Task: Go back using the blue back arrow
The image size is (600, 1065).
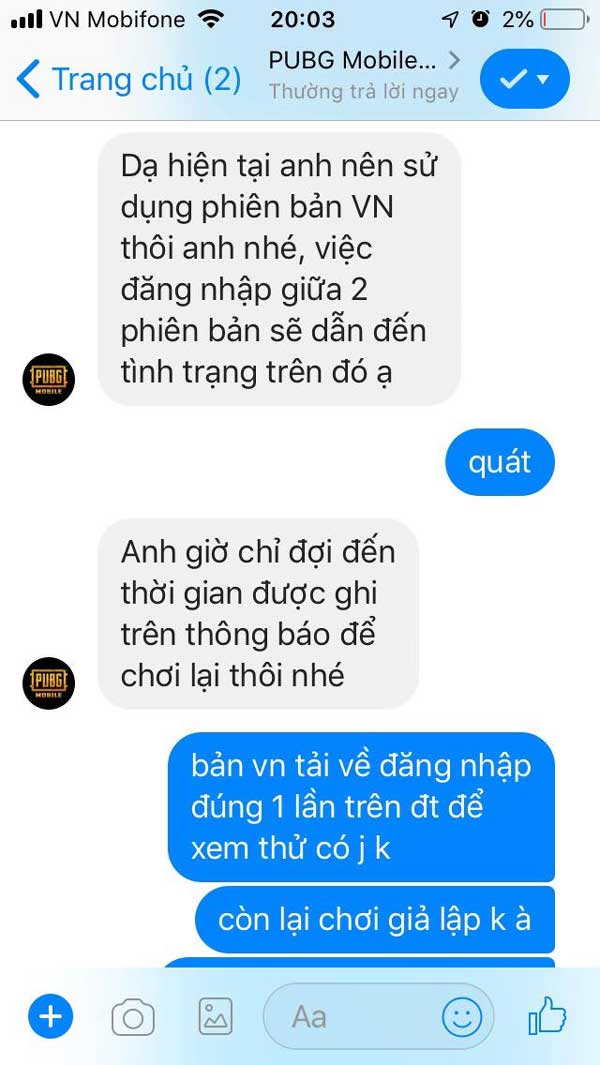Action: pos(28,79)
